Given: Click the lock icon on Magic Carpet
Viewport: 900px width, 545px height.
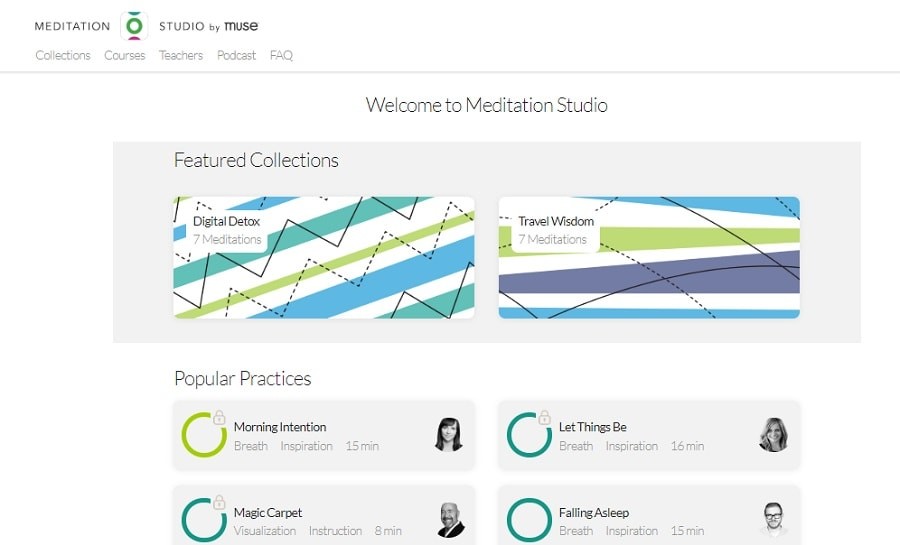Looking at the screenshot, I should [219, 502].
